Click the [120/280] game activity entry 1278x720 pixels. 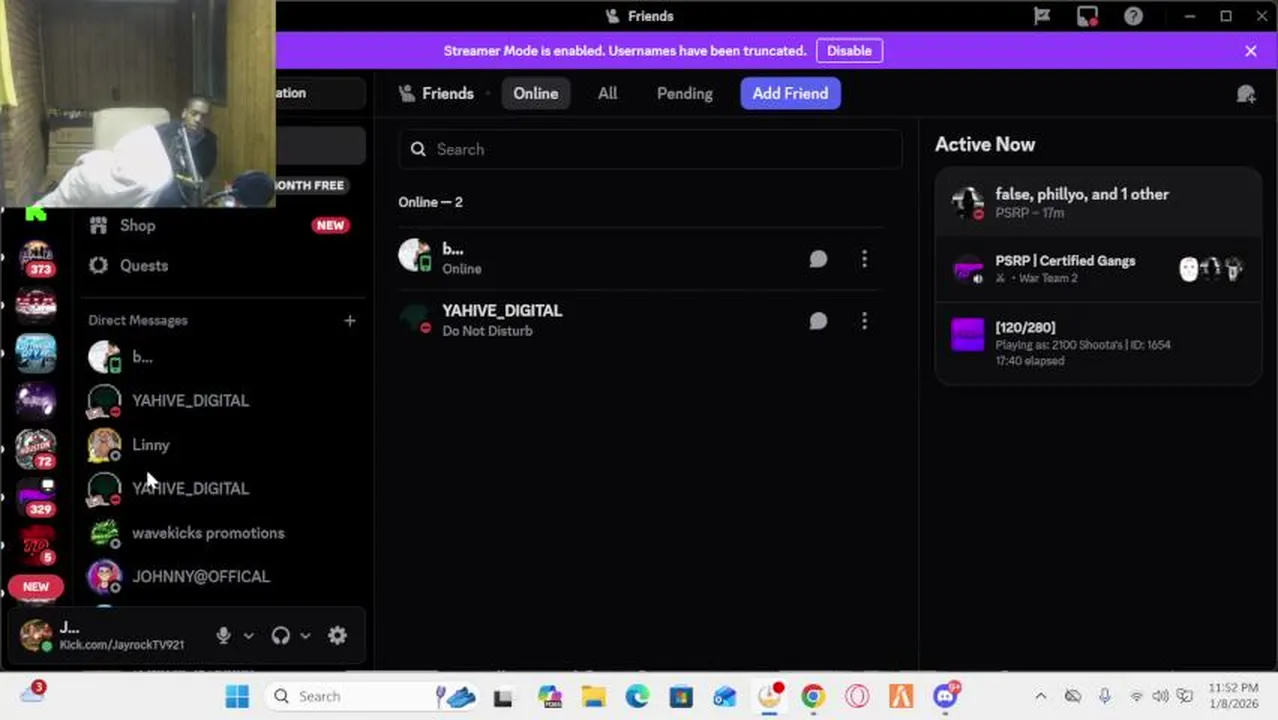click(x=1098, y=343)
